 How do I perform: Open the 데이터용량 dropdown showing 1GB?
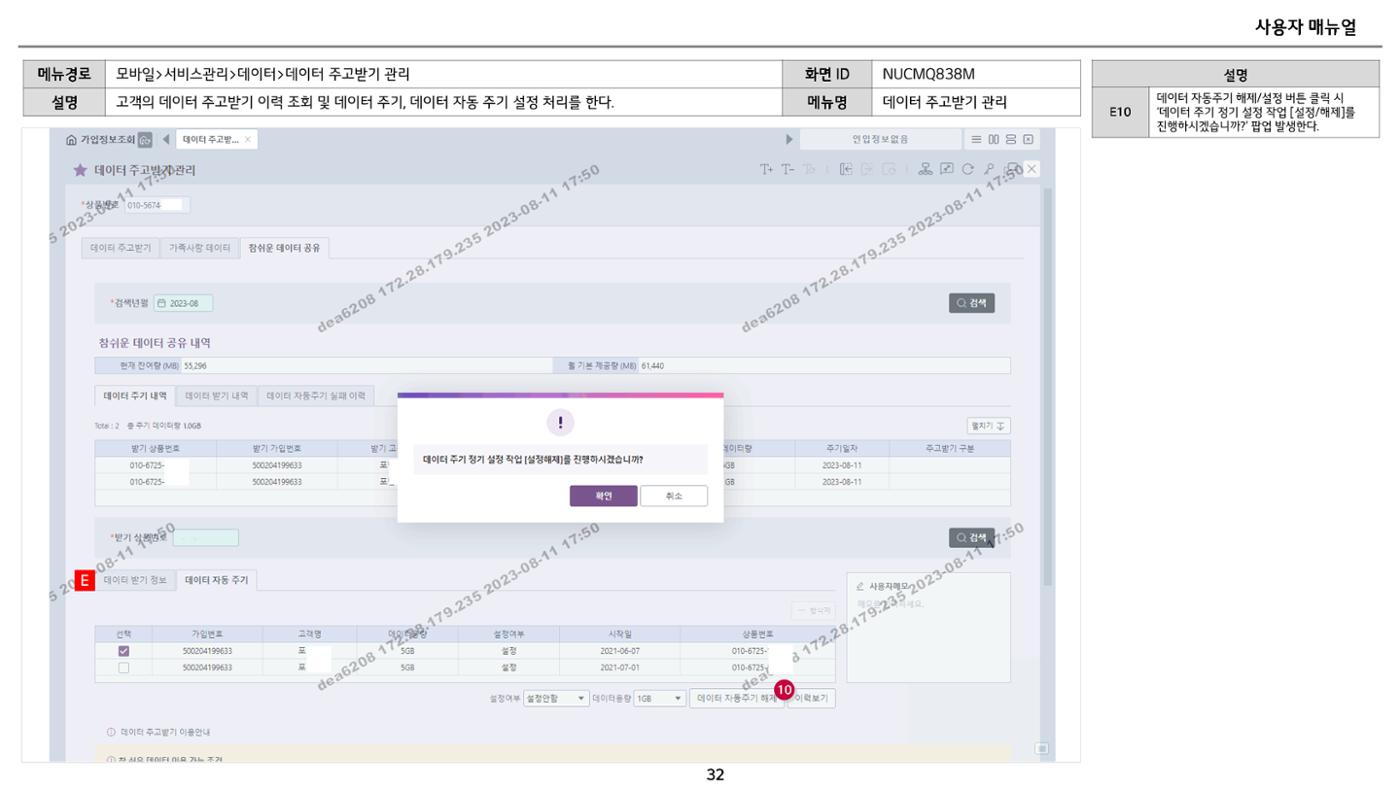(x=658, y=699)
